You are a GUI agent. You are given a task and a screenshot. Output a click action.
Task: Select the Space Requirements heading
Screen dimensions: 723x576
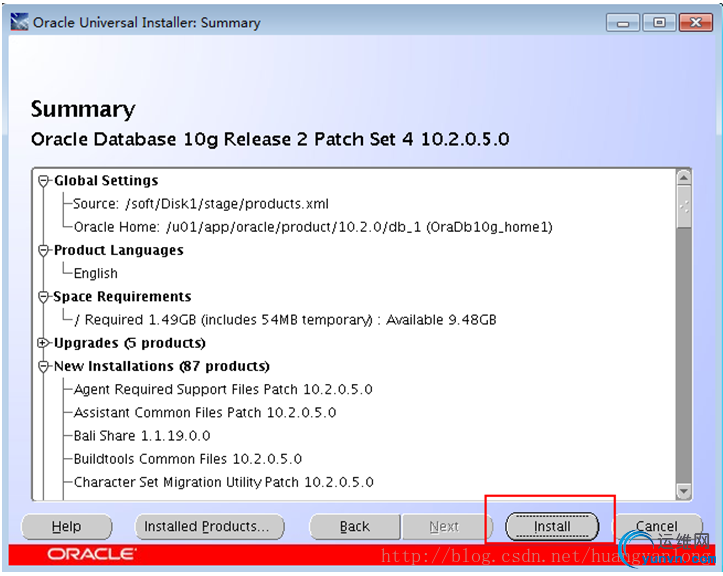[x=123, y=297]
